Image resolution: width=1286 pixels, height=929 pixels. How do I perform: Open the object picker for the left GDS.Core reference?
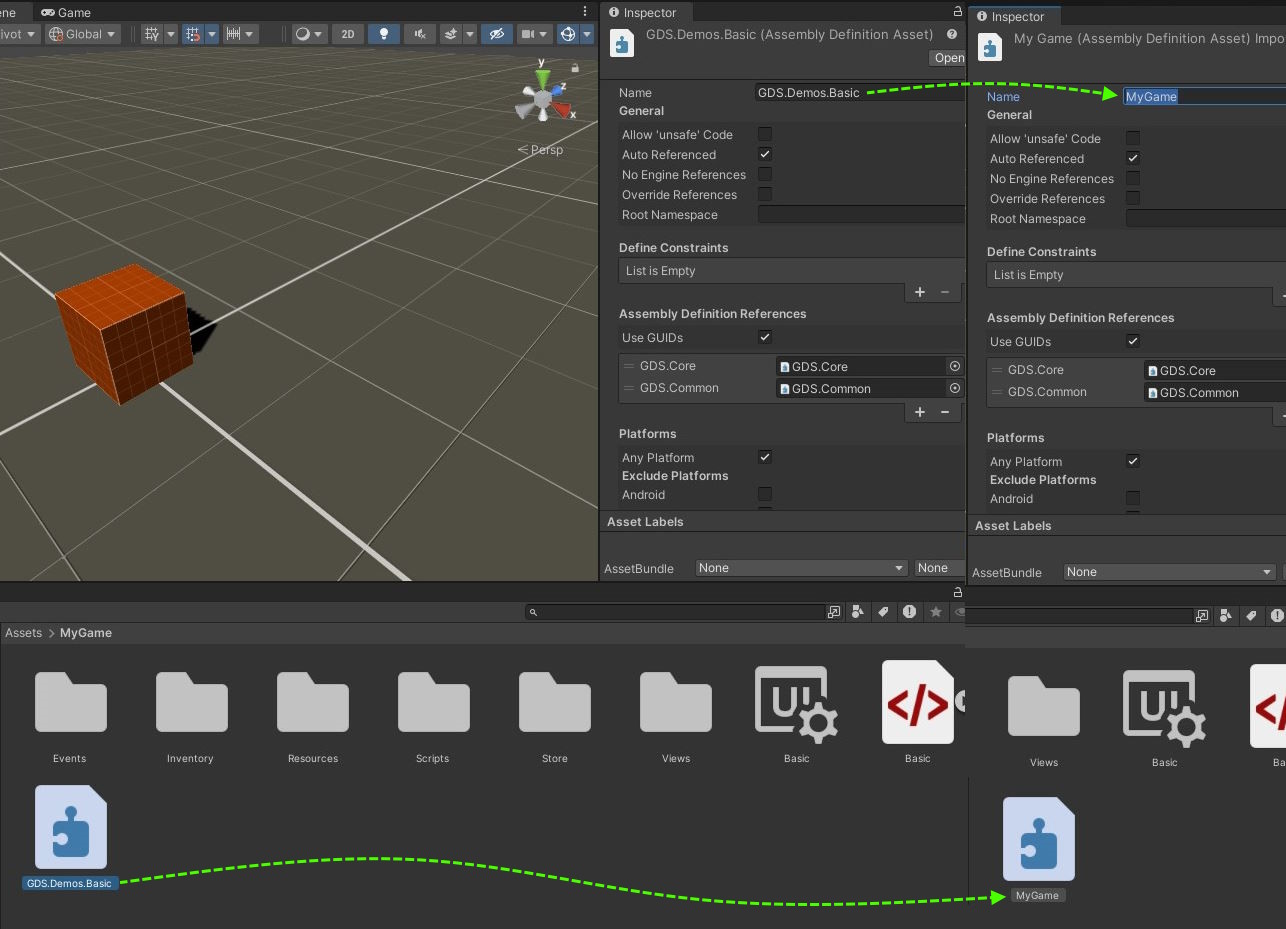954,367
